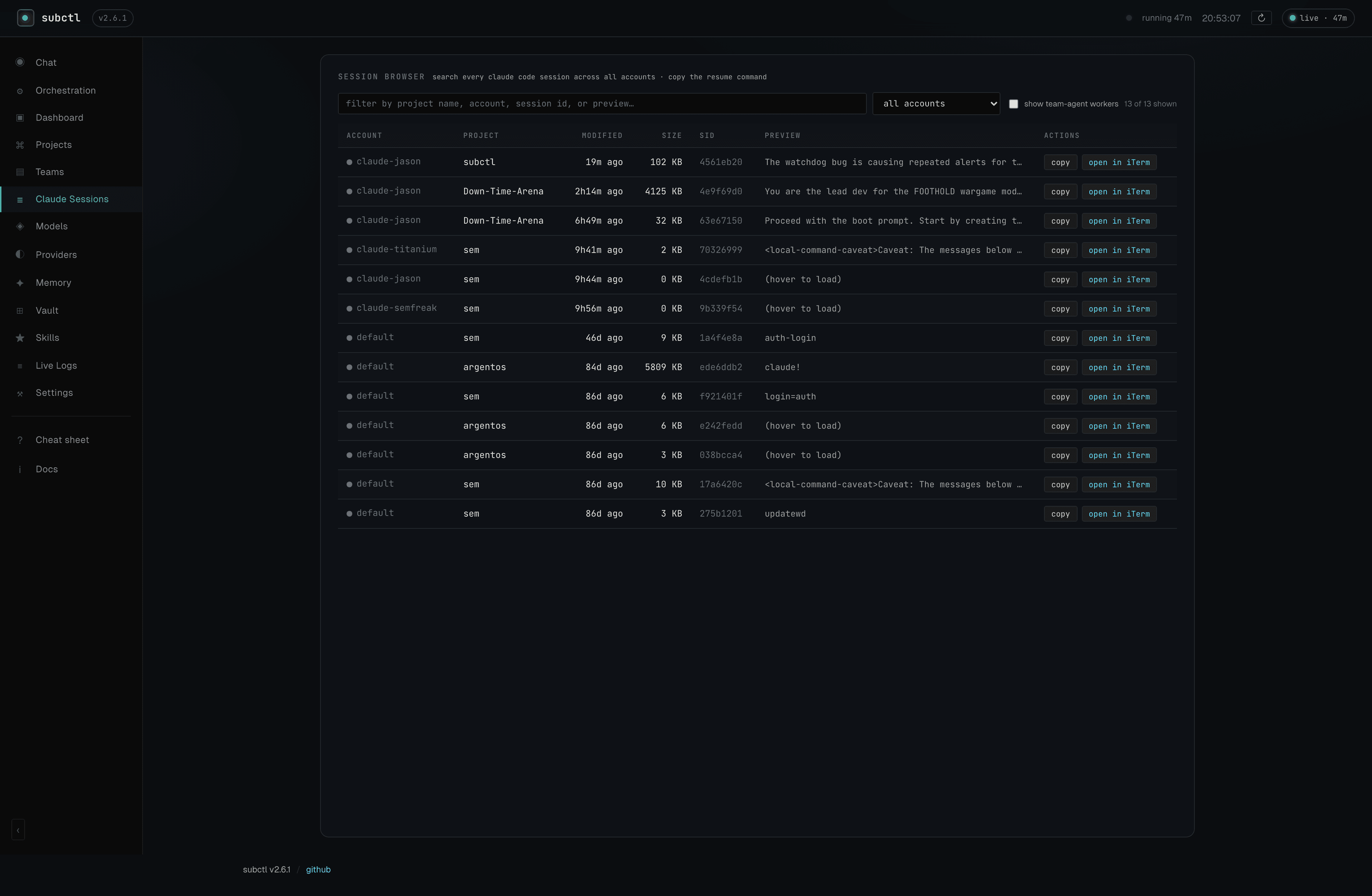Click preview 'auth-login'
1372x896 pixels.
(790, 338)
